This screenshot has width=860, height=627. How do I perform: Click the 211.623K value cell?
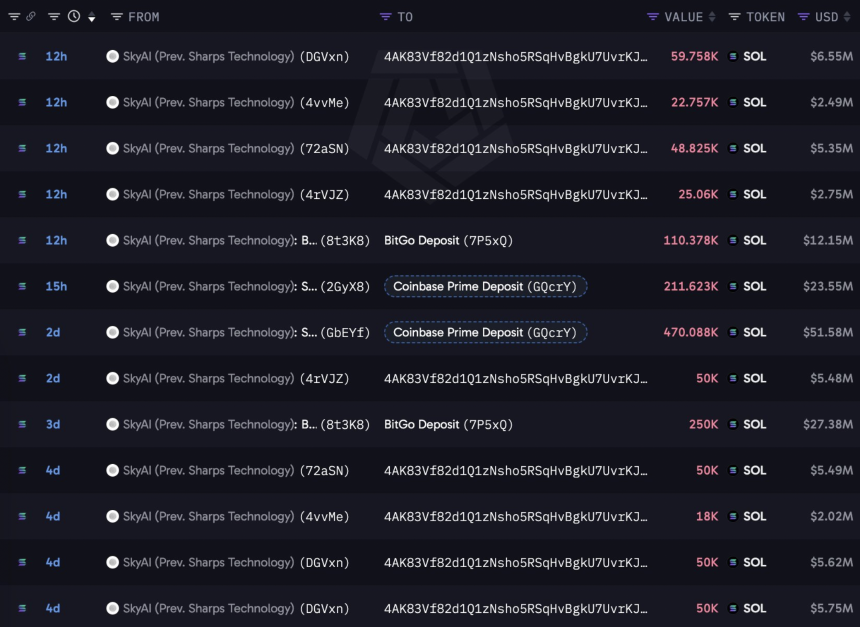click(x=691, y=286)
